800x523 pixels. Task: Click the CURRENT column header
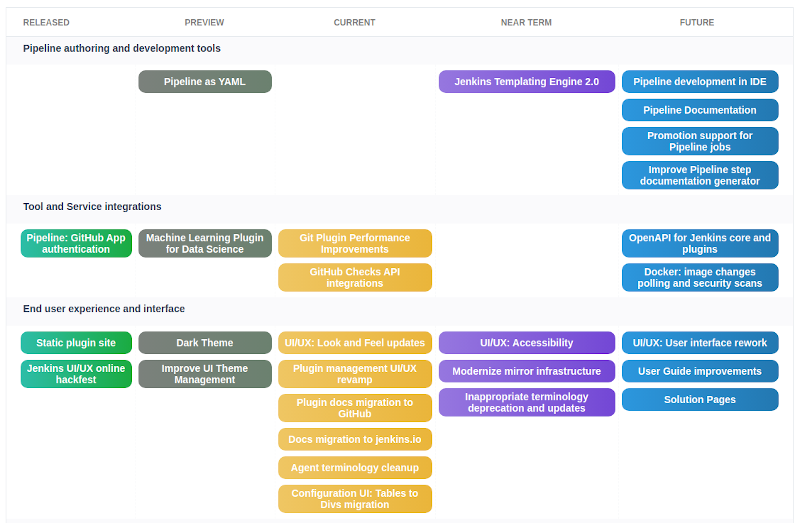pos(354,22)
